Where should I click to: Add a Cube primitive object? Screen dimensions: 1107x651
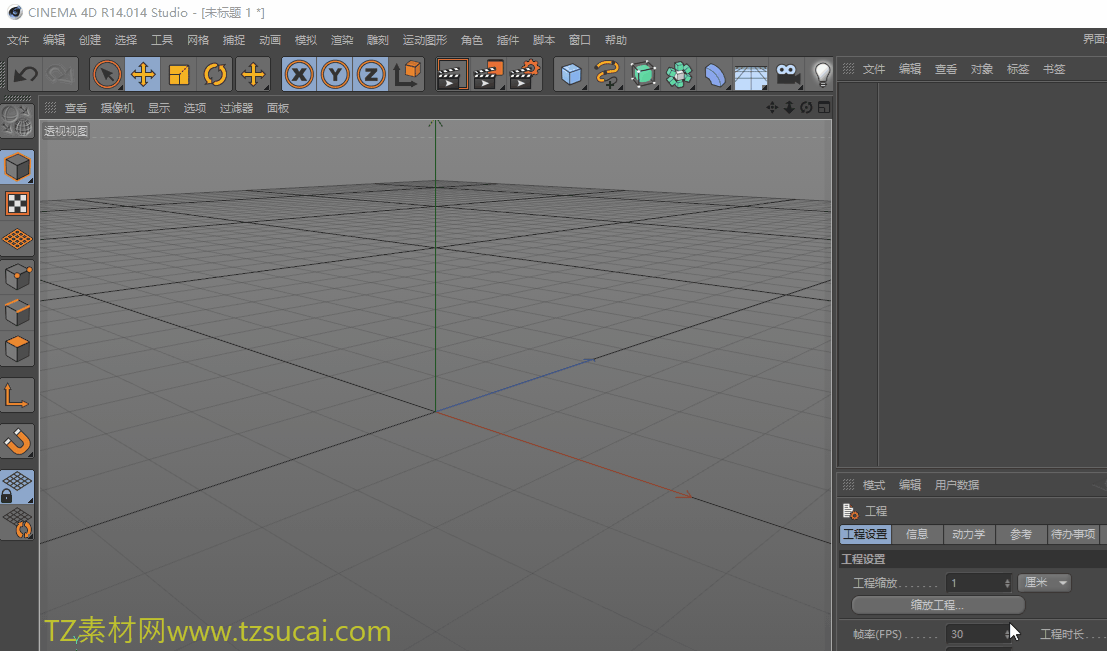click(x=571, y=74)
